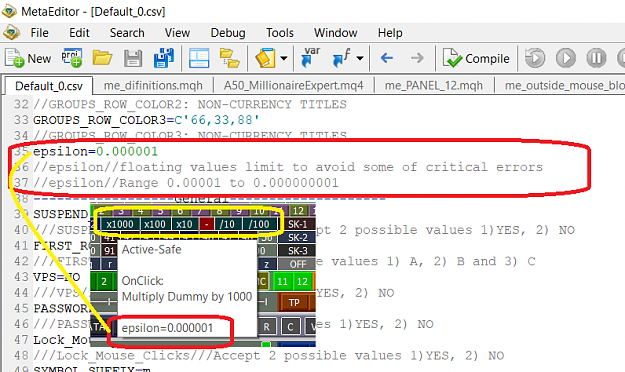Switch to A50_MillionaireExpert.mq4 tab
The width and height of the screenshot is (625, 372).
point(293,85)
